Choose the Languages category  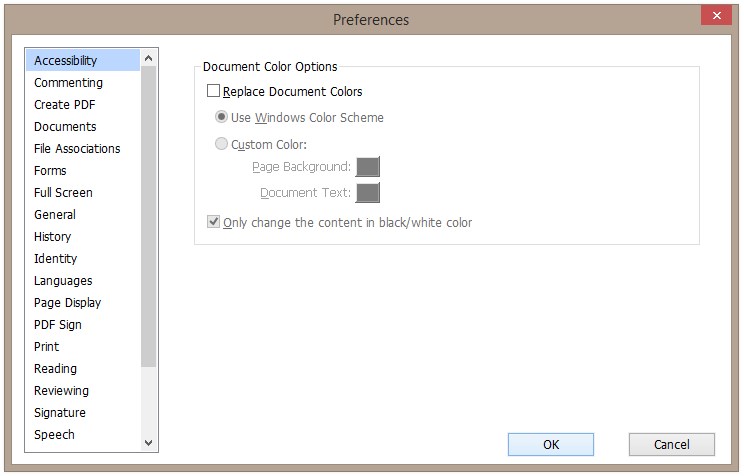coord(83,280)
